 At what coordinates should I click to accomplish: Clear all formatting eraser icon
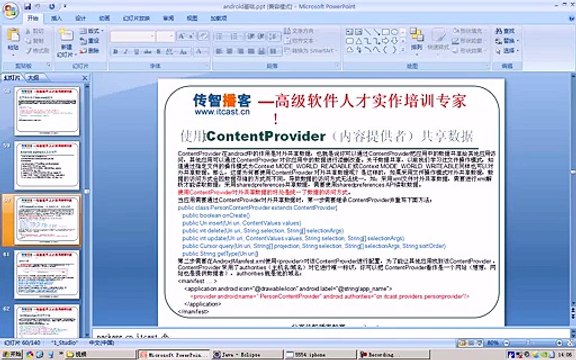204,36
